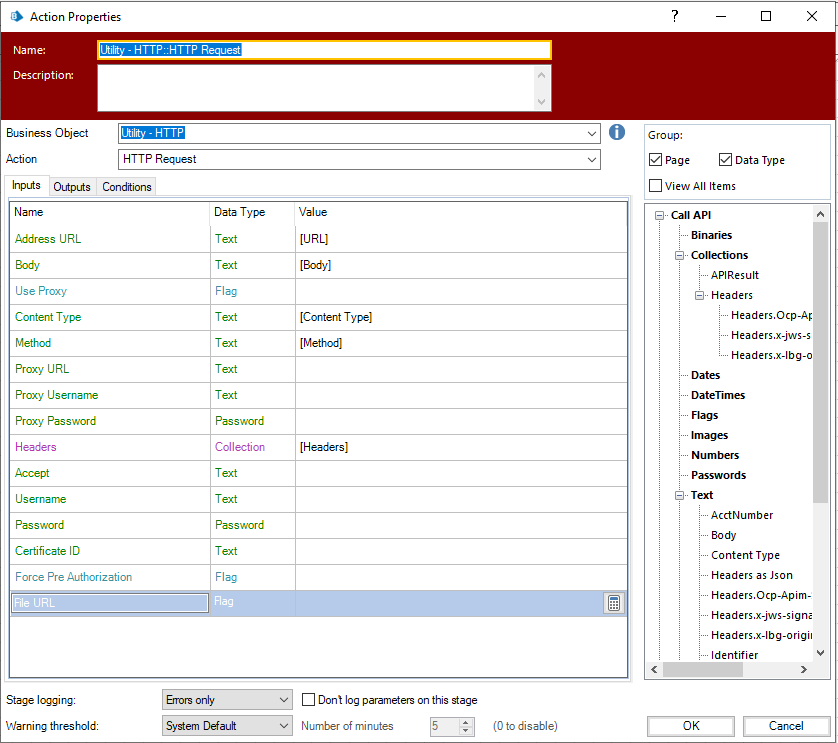Enable the View All Items checkbox

click(656, 185)
